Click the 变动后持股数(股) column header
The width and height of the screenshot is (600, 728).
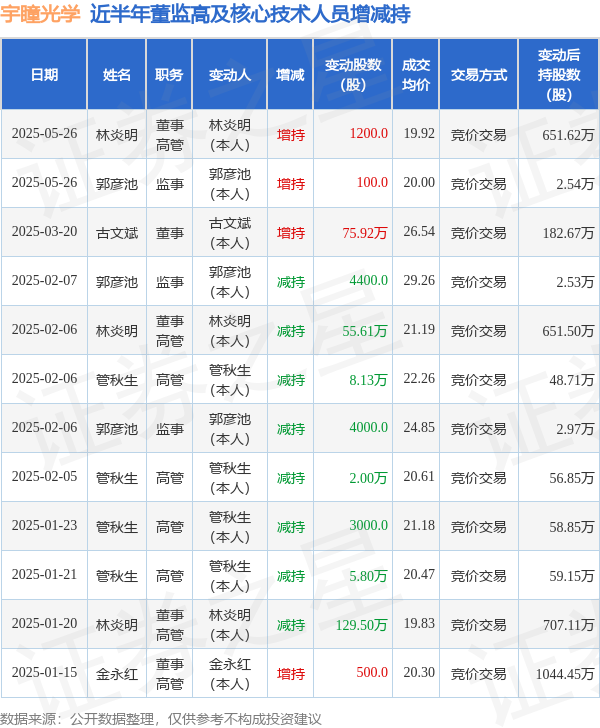coord(559,75)
